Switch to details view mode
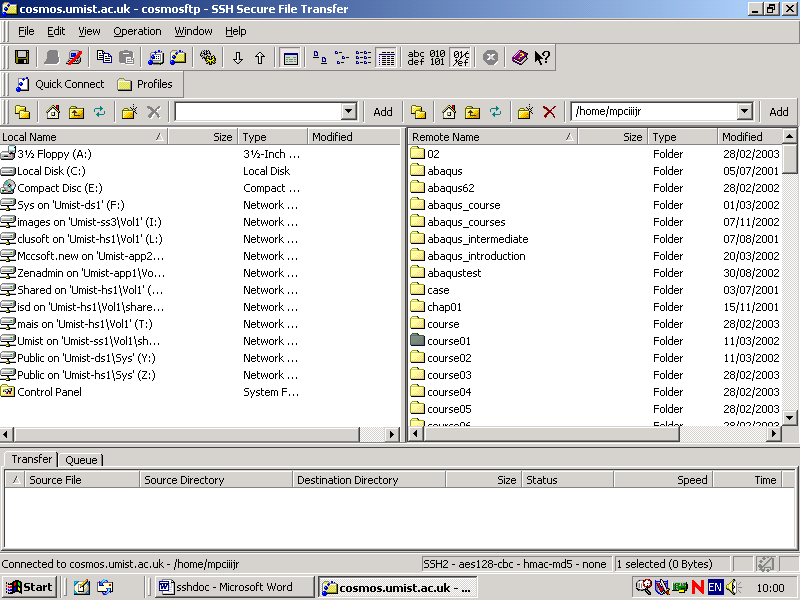Image resolution: width=800 pixels, height=600 pixels. click(387, 58)
